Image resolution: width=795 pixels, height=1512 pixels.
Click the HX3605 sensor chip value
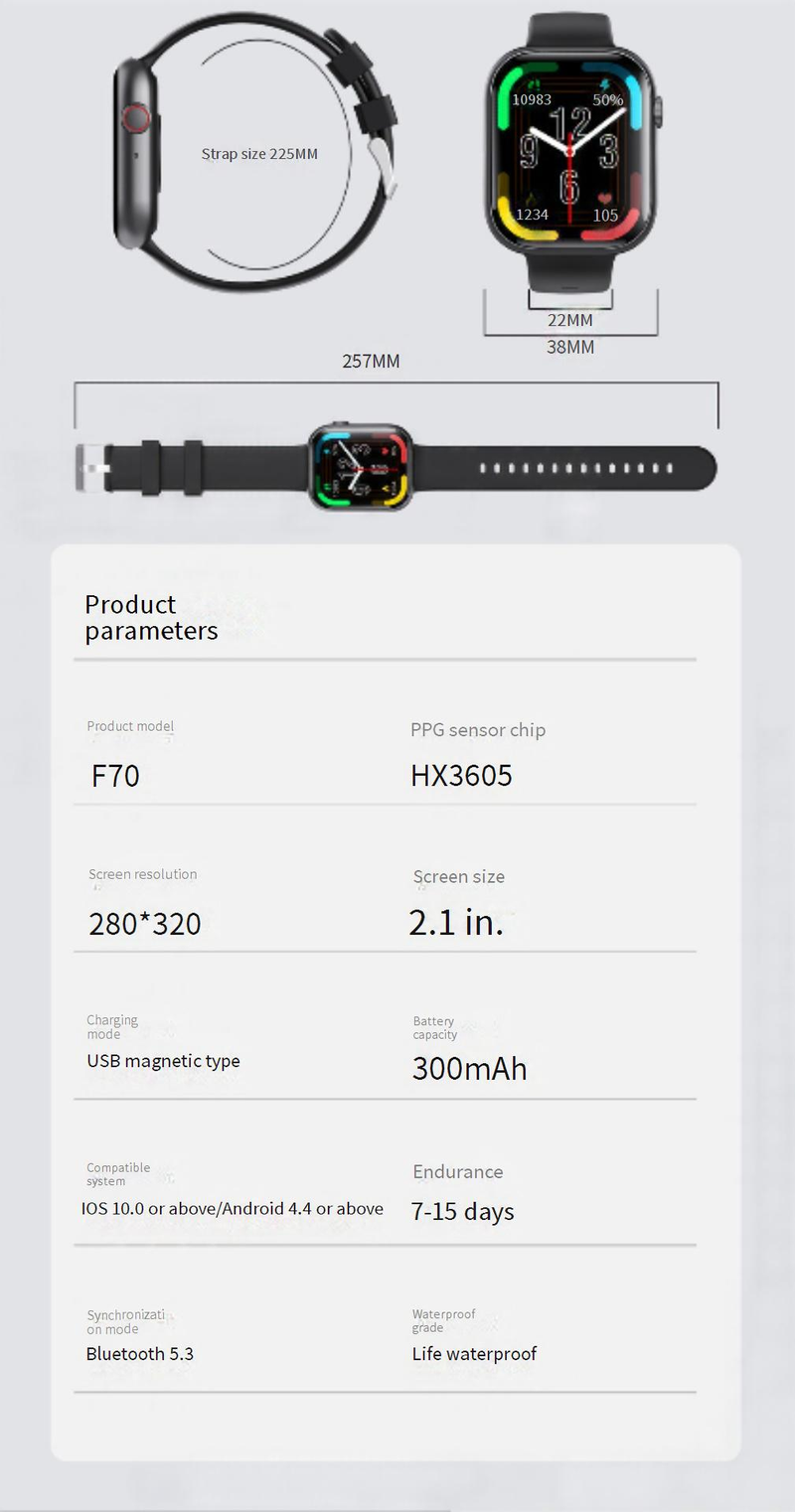pos(461,776)
